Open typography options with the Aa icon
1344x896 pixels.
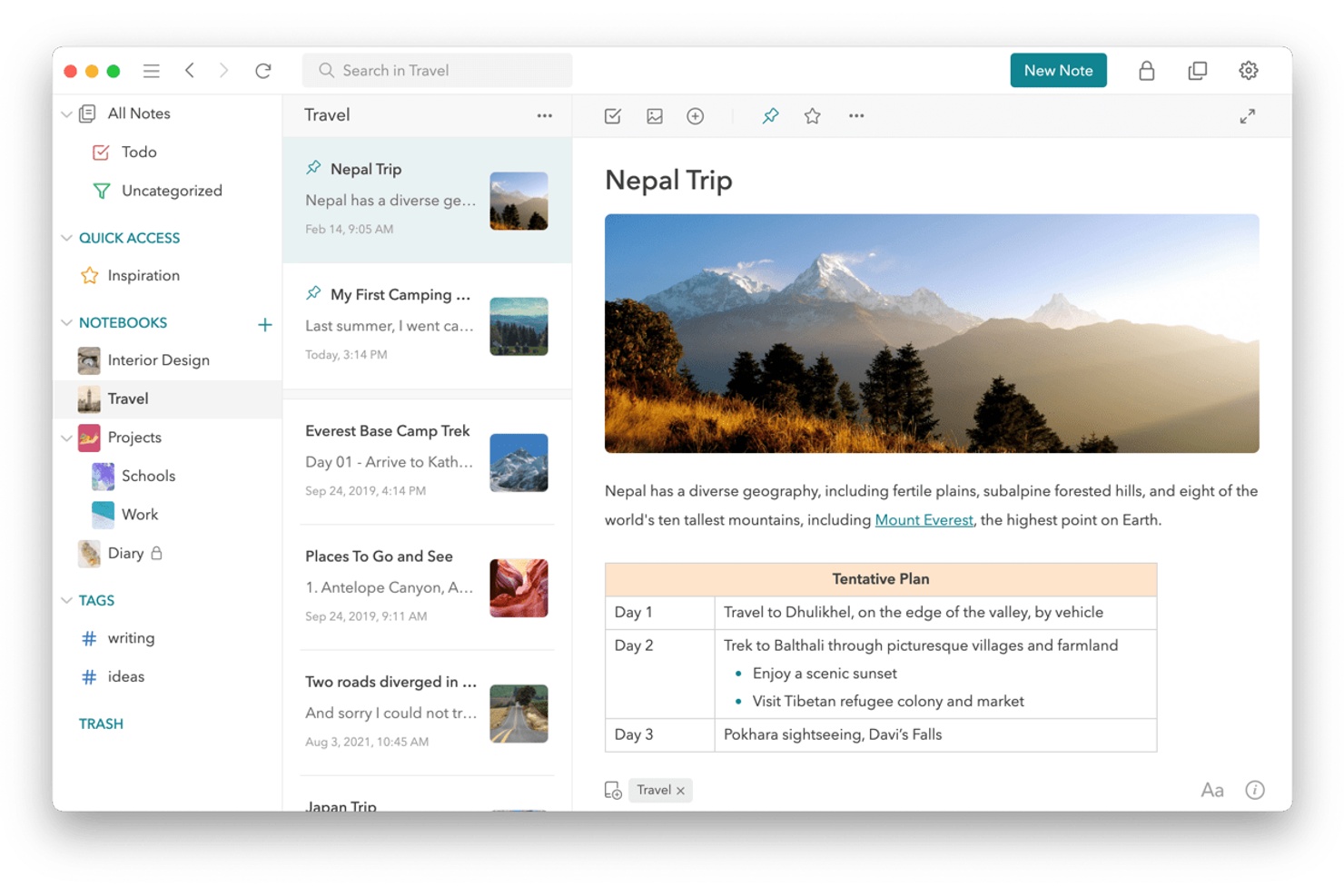pos(1212,790)
